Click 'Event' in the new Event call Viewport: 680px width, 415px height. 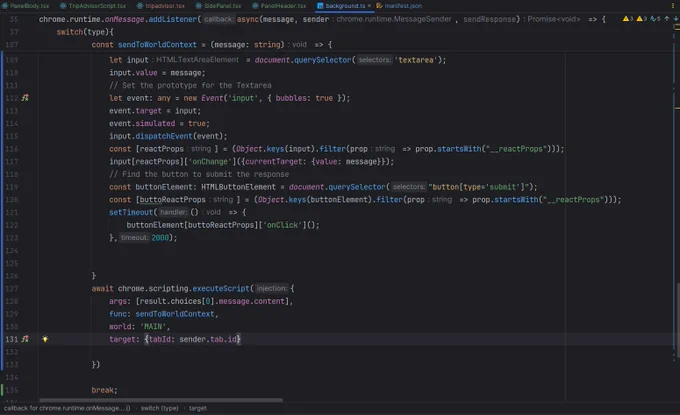212,98
